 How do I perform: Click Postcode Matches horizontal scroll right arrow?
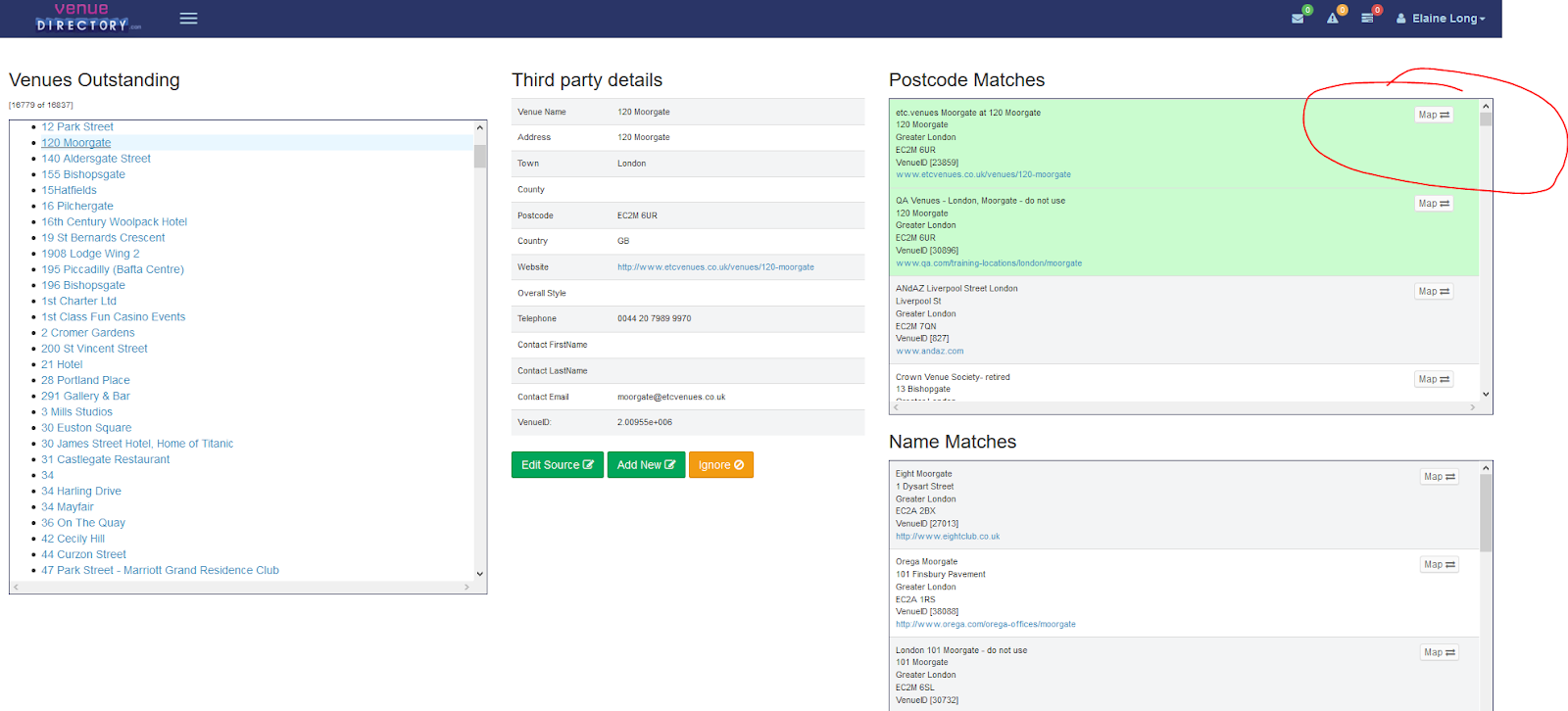point(1472,407)
